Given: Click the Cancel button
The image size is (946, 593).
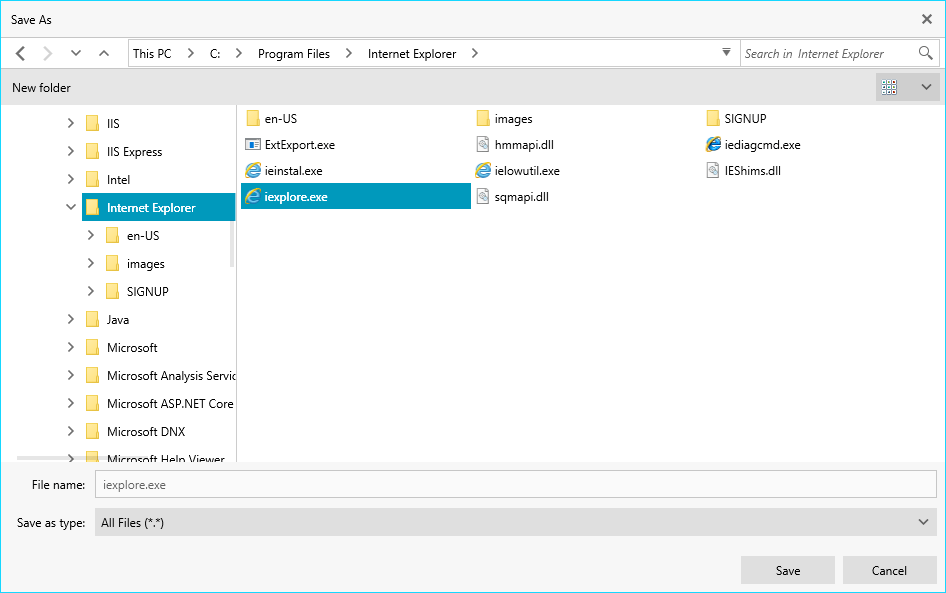Looking at the screenshot, I should [x=889, y=570].
